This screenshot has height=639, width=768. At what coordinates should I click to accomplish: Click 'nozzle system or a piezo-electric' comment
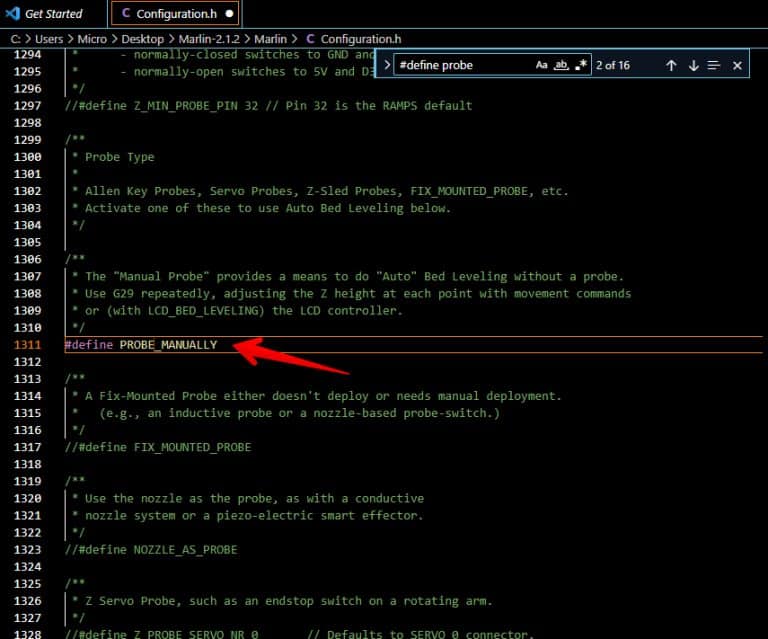coord(254,515)
